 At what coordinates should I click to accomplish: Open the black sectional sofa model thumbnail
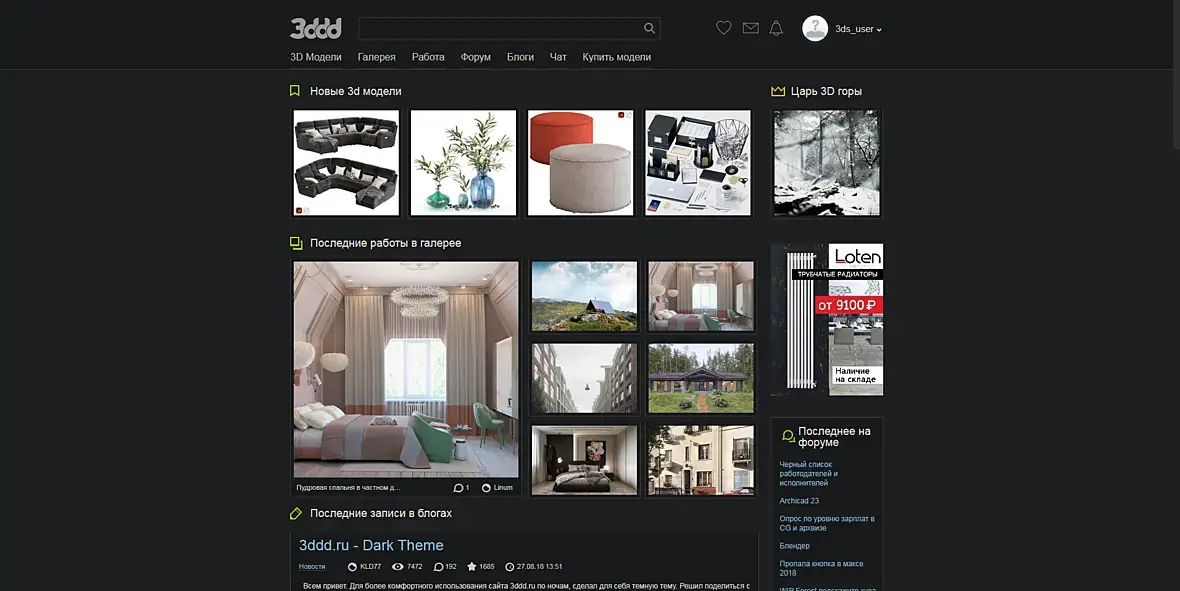[346, 163]
